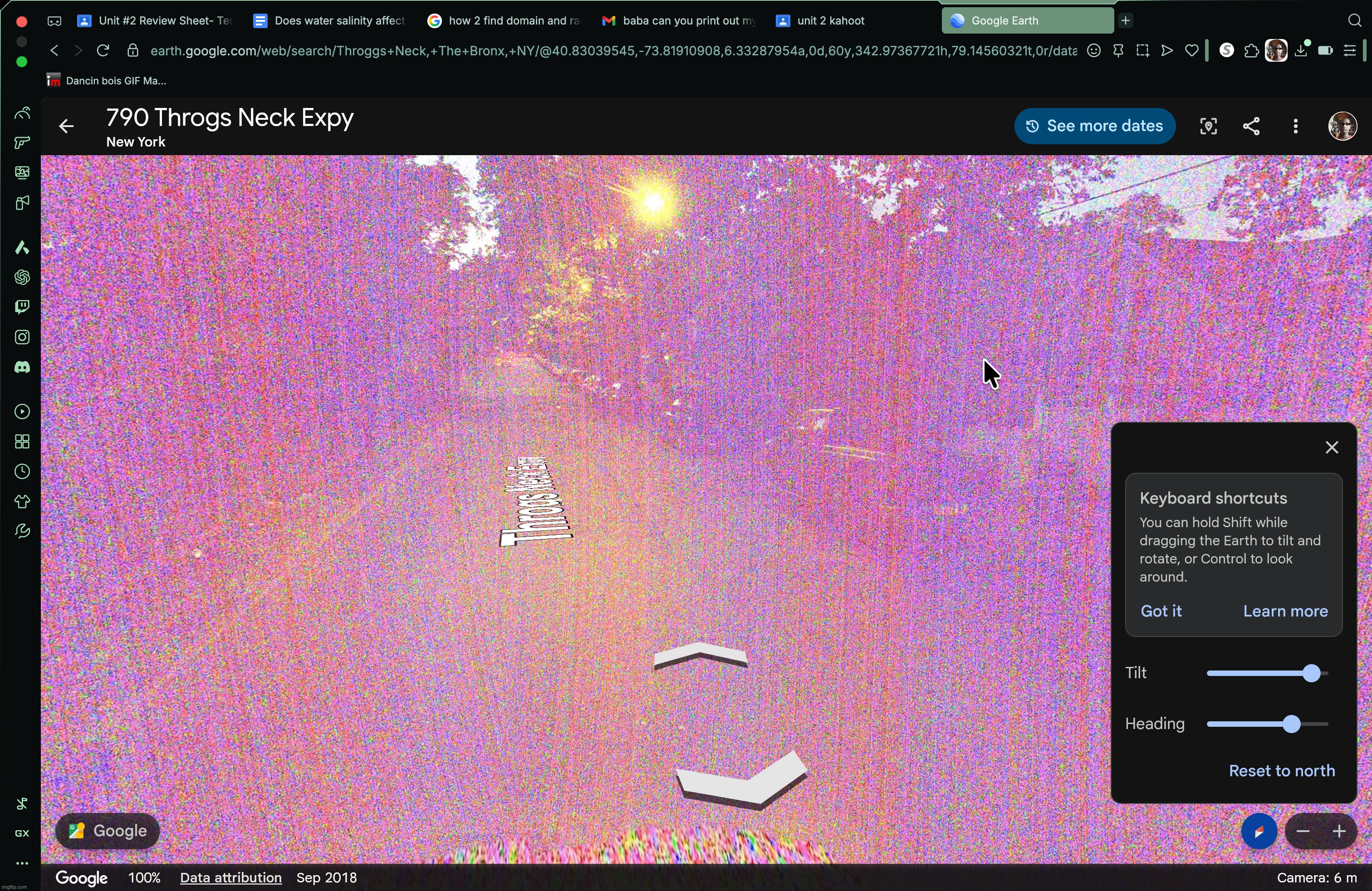This screenshot has height=891, width=1372.
Task: Click See more dates button
Action: click(x=1094, y=126)
